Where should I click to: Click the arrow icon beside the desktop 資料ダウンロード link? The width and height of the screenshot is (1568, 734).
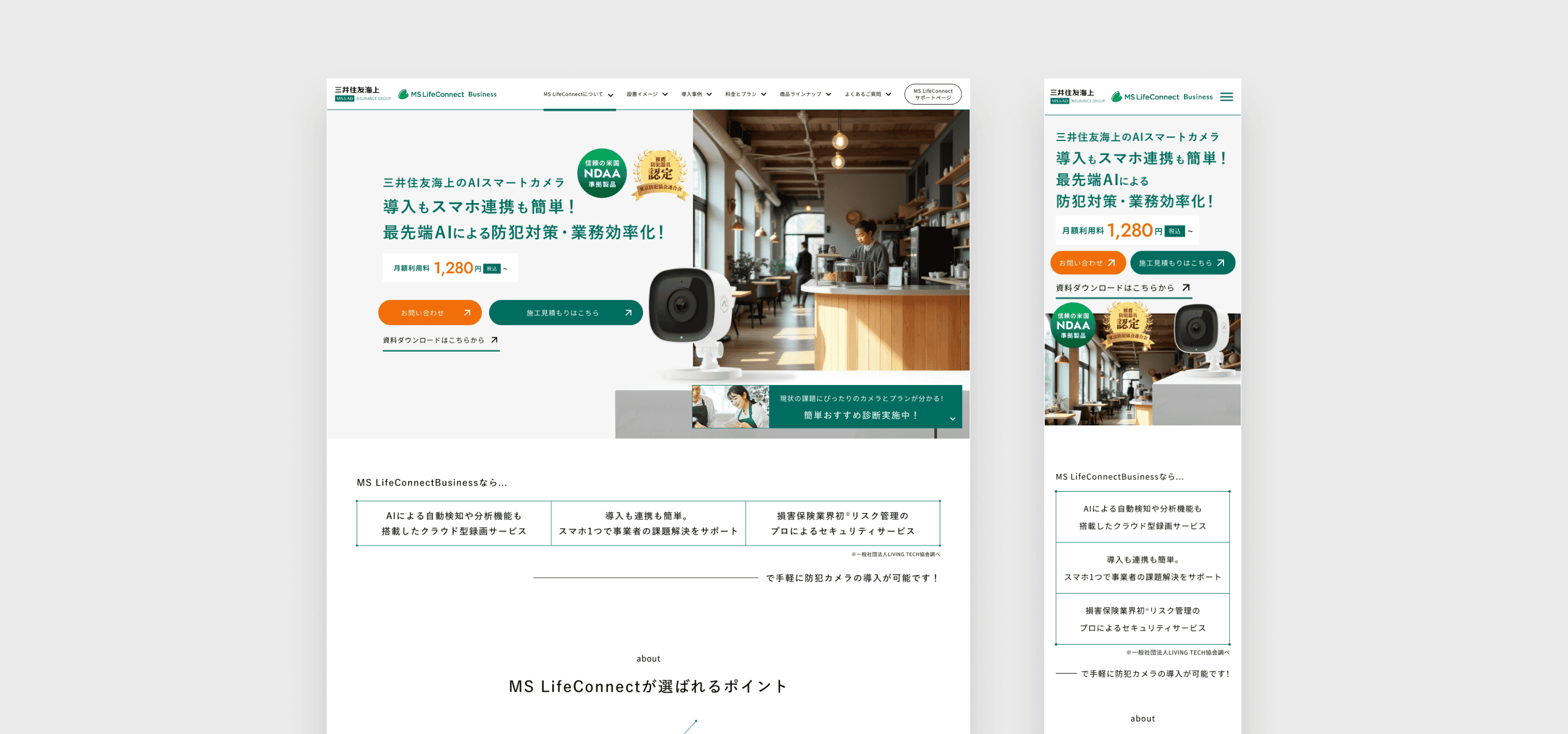[x=494, y=340]
